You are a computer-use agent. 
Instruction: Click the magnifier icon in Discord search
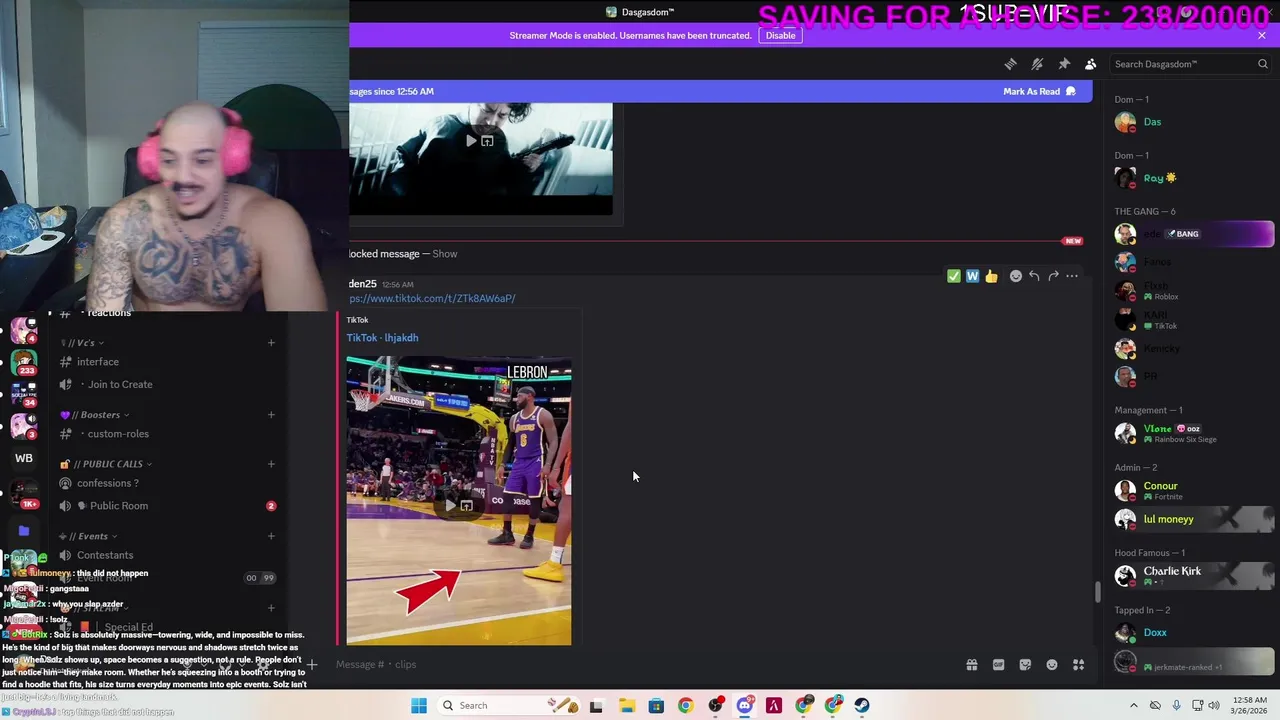(1263, 64)
